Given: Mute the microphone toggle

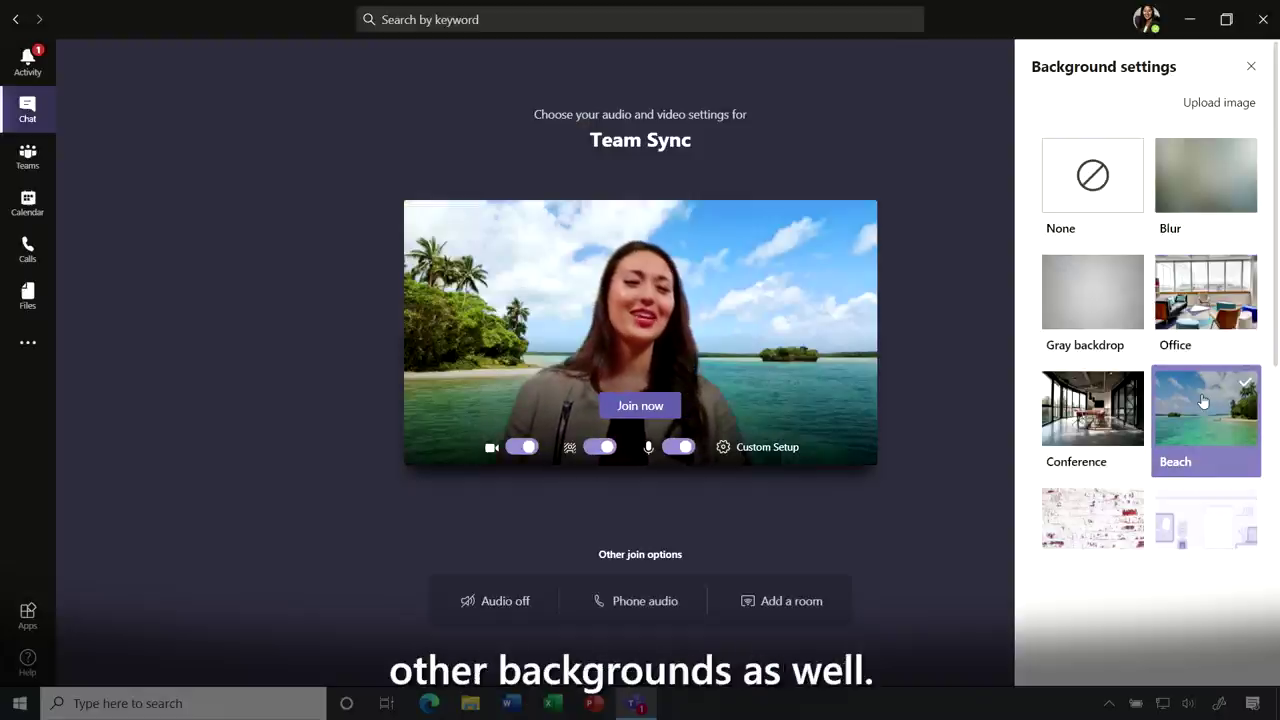Looking at the screenshot, I should pyautogui.click(x=678, y=447).
